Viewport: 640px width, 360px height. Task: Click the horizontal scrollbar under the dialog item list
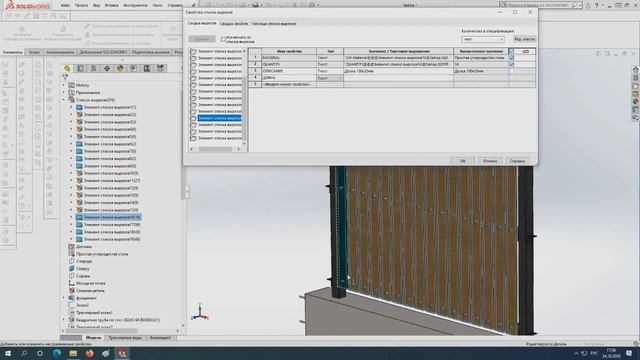click(215, 149)
